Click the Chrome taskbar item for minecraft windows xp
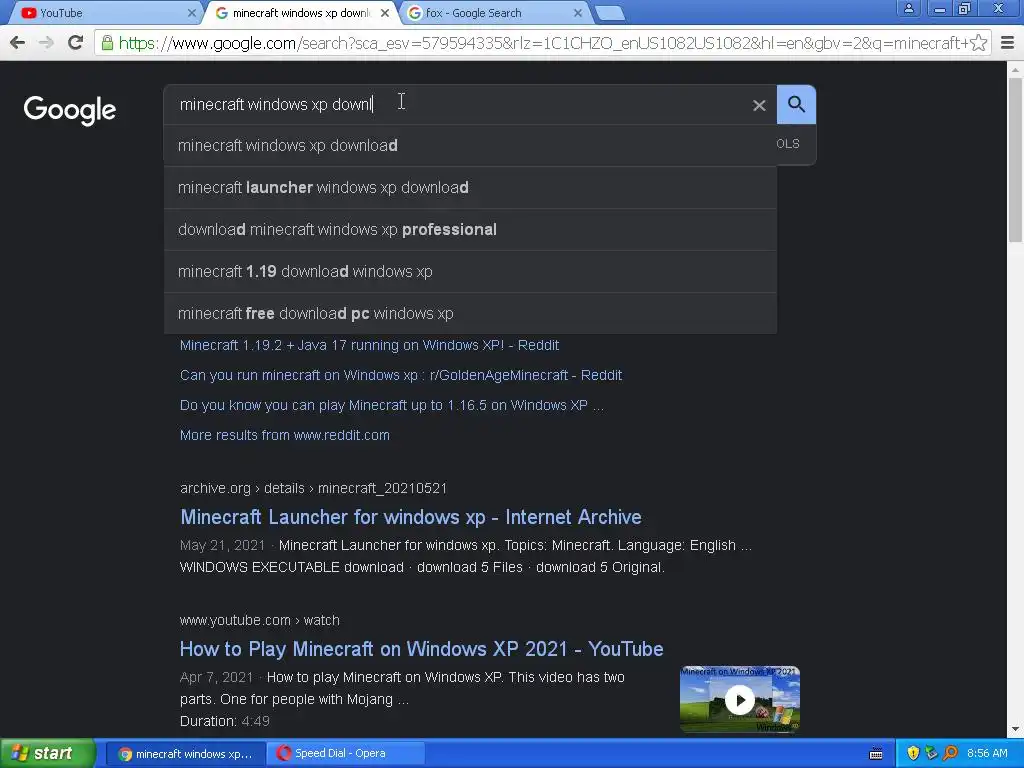The height and width of the screenshot is (768, 1024). click(185, 754)
